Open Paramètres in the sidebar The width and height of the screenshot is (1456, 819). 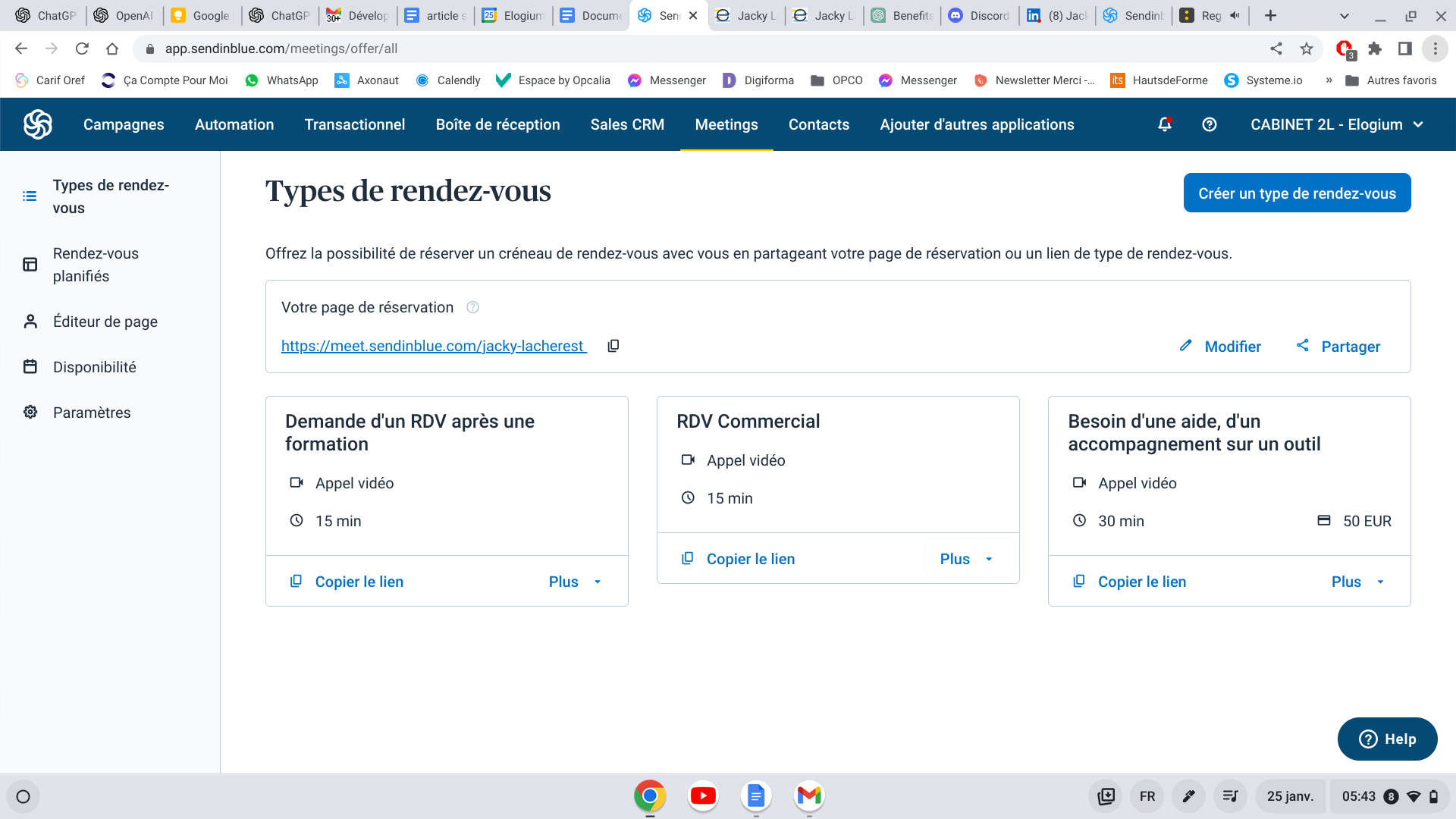pos(92,413)
